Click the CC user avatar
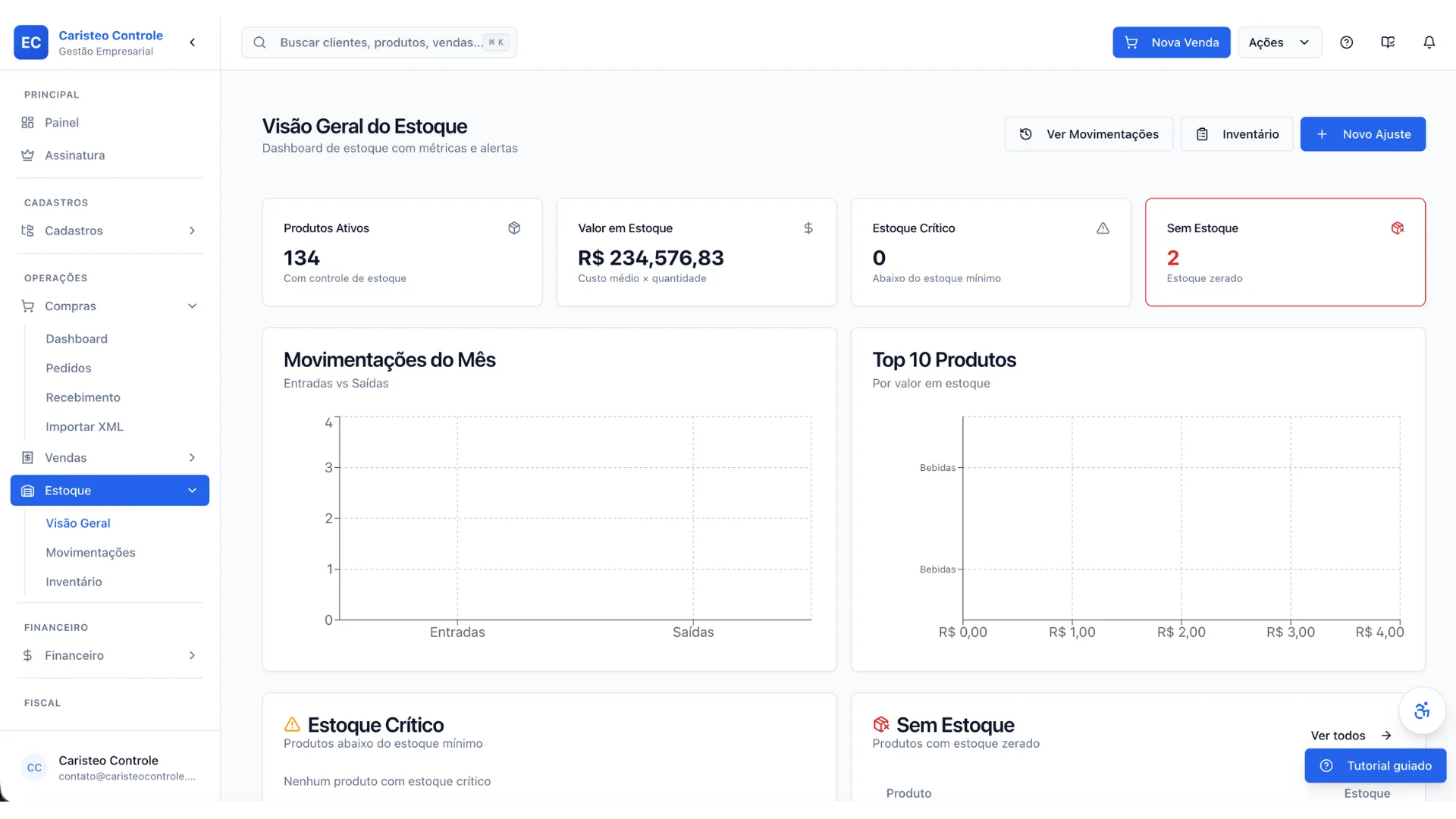Image resolution: width=1456 pixels, height=819 pixels. pyautogui.click(x=34, y=767)
